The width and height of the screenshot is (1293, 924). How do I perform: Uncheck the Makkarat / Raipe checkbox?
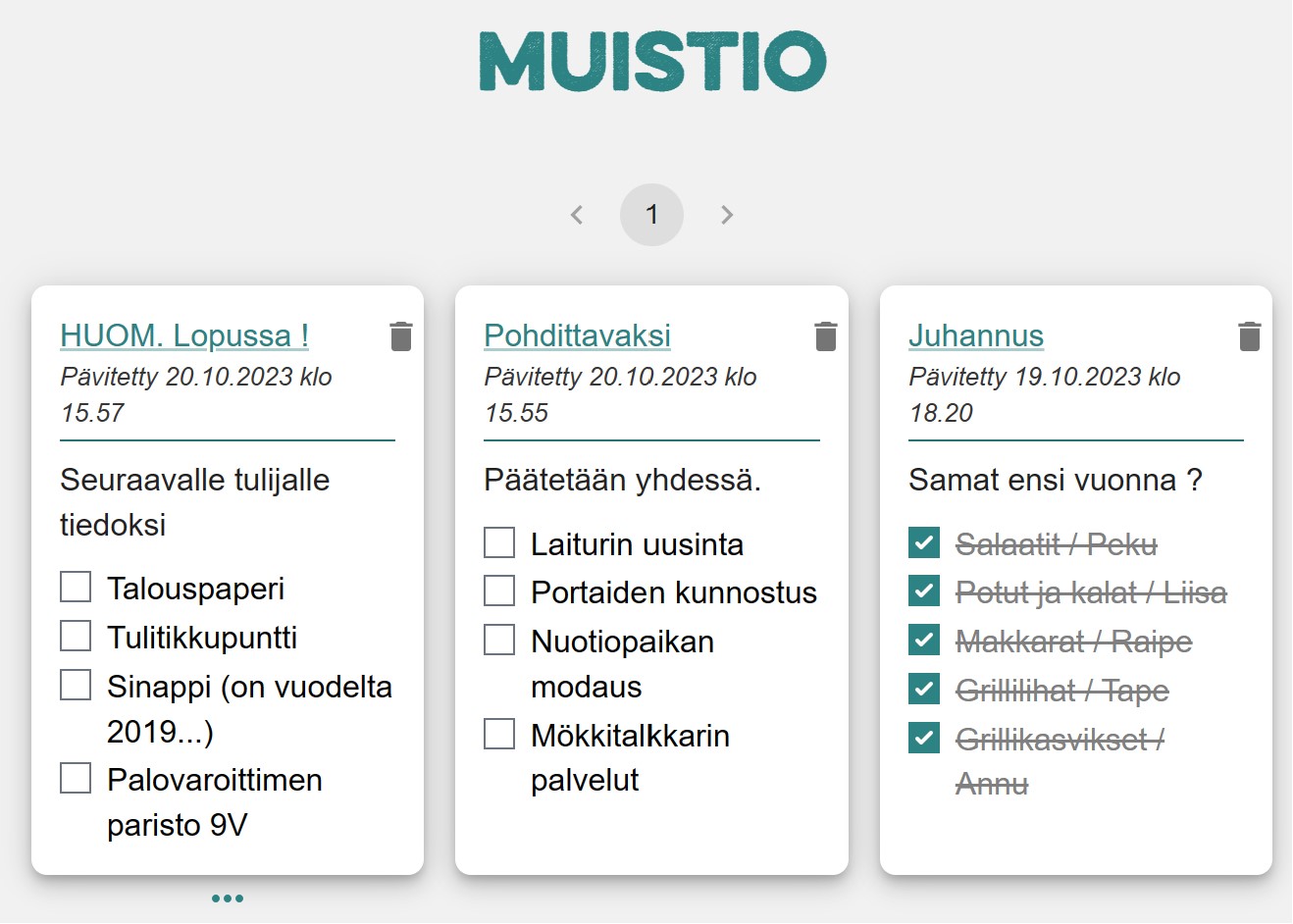click(924, 640)
